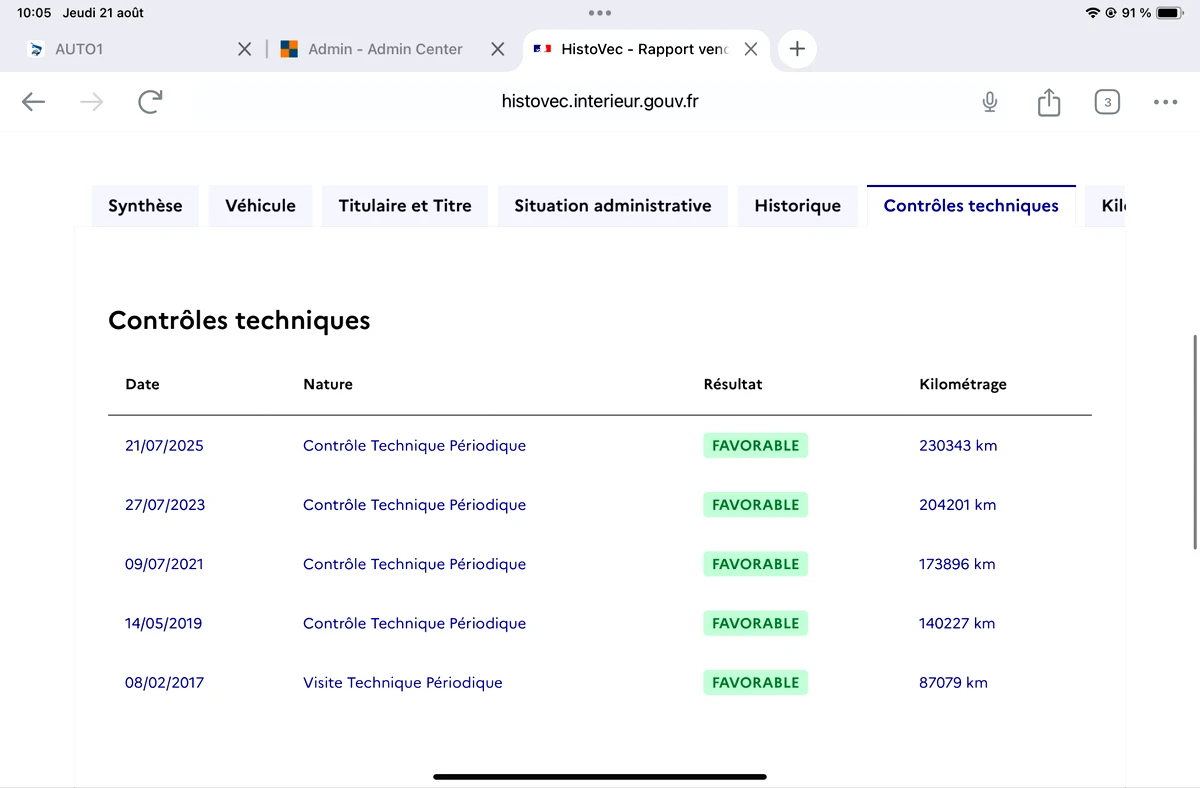This screenshot has height=788, width=1200.
Task: Close the Admin Center tab
Action: tap(497, 49)
